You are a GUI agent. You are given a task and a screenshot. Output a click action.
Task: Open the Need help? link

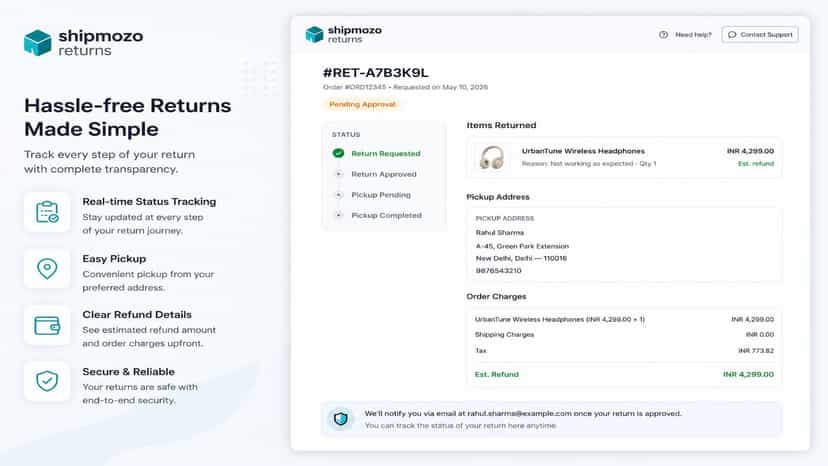[x=693, y=35]
